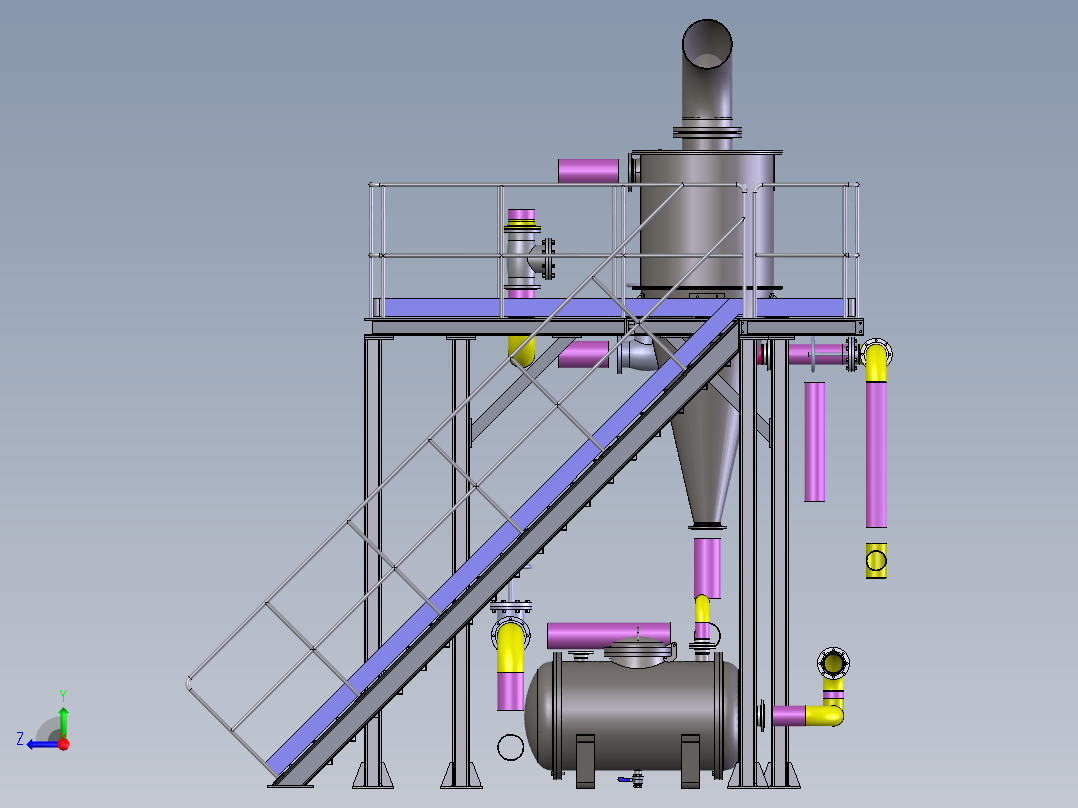Select the yellow elbow under platform left
This screenshot has width=1078, height=808.
tap(522, 351)
